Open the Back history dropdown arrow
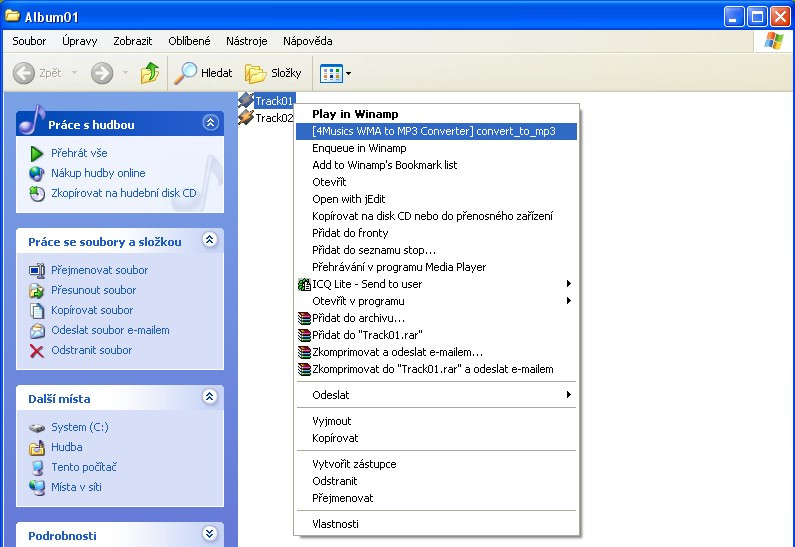795x547 pixels. pos(75,73)
